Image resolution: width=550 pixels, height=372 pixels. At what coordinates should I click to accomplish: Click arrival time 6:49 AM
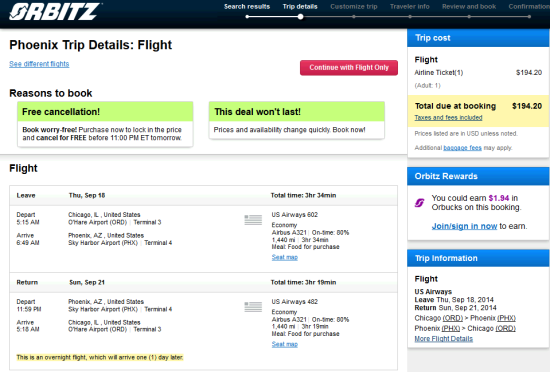tap(28, 243)
